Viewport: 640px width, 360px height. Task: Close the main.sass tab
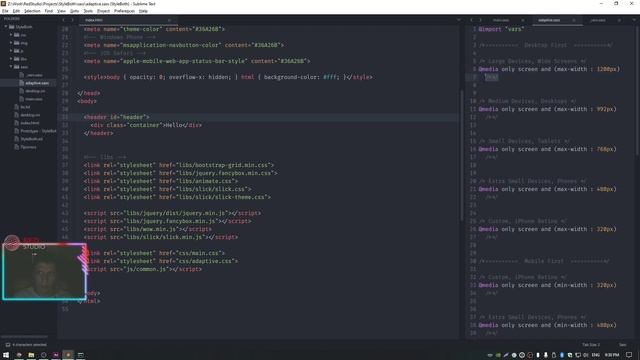click(x=522, y=20)
